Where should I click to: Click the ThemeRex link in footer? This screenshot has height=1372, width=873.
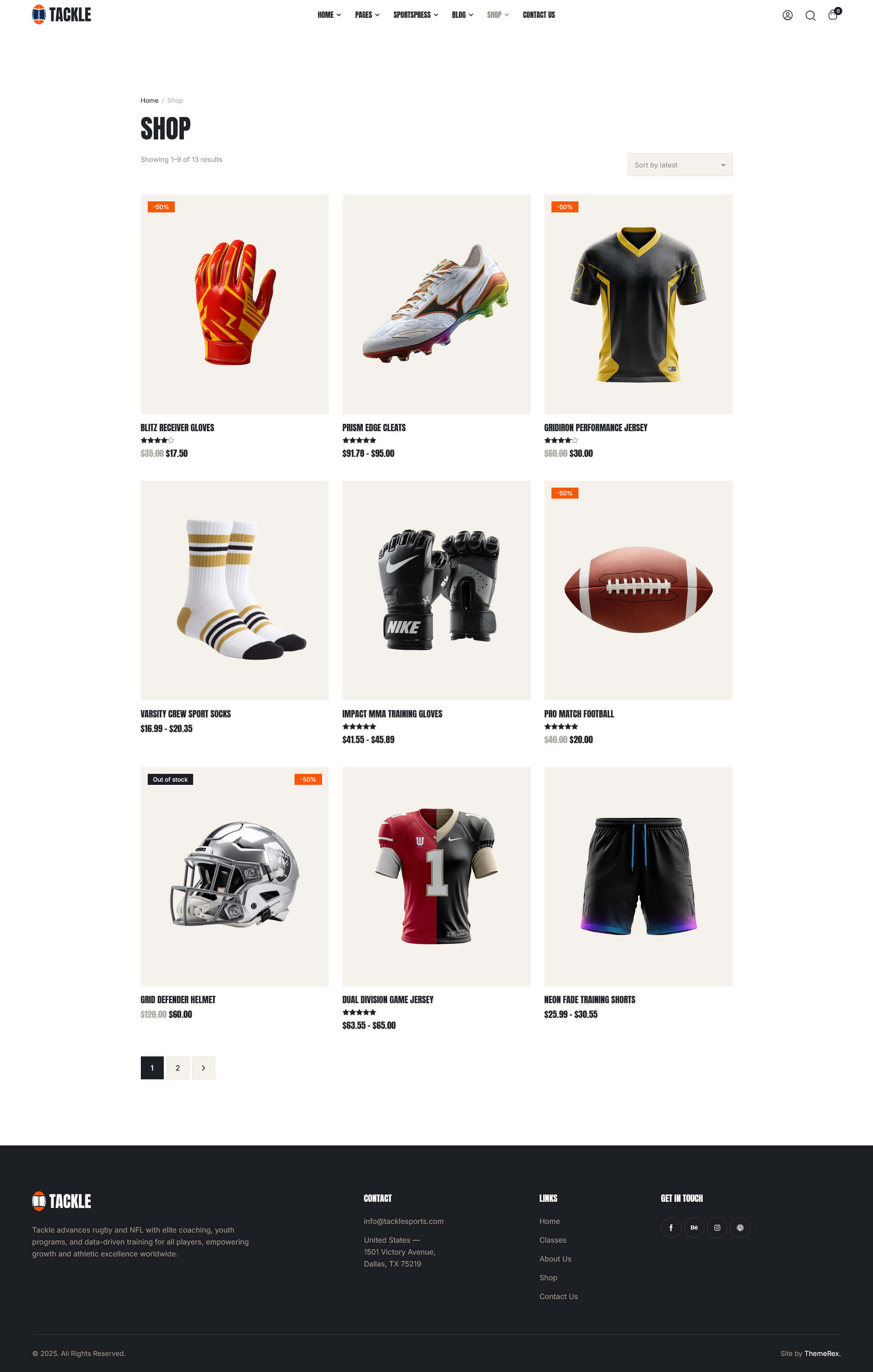click(822, 1353)
